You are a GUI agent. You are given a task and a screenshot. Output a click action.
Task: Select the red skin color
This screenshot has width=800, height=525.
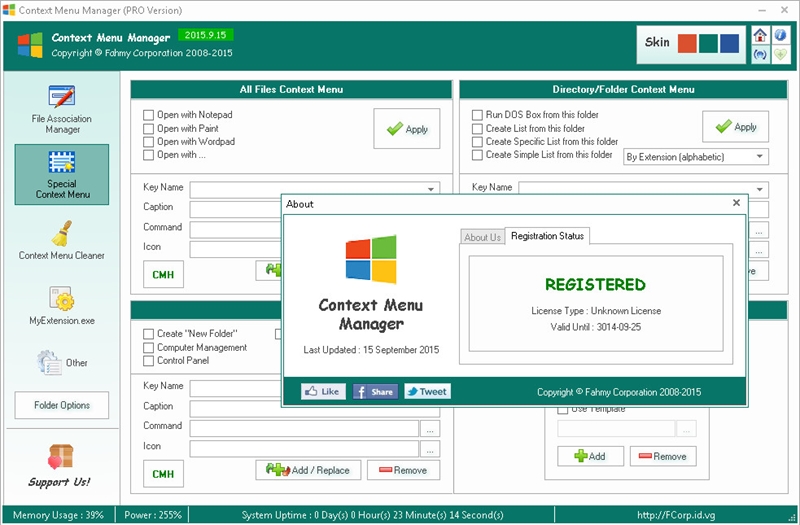coord(687,44)
